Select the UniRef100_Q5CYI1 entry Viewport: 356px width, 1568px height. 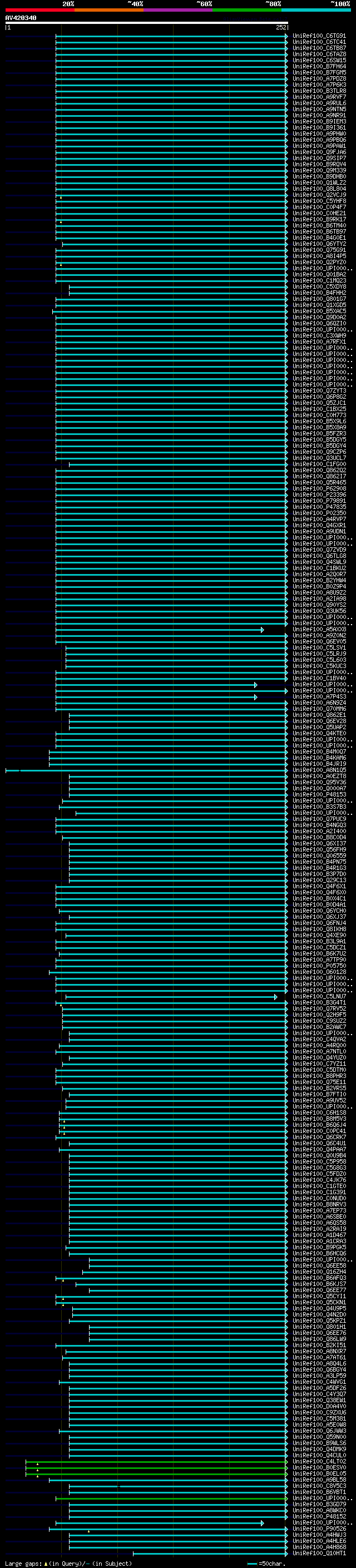click(319, 1297)
